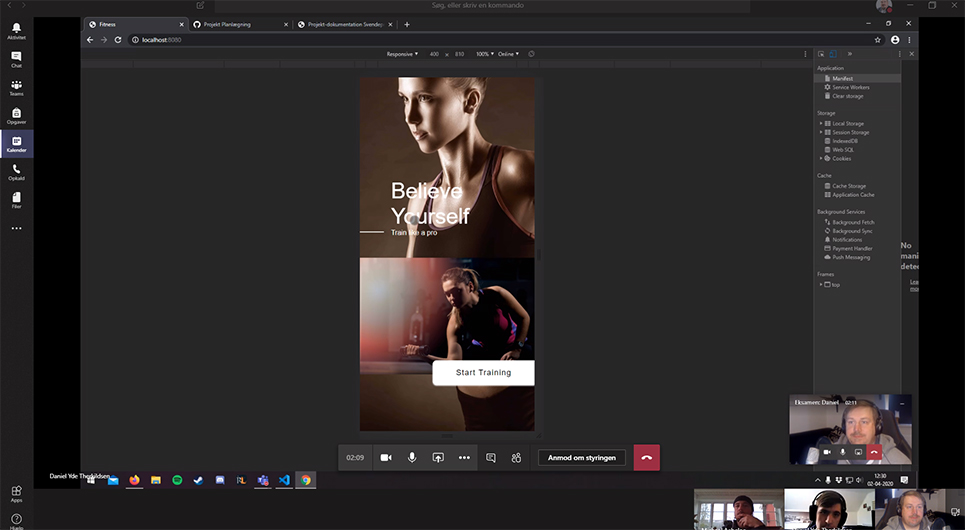Open more actions in the call bar
Viewport: 965px width, 530px height.
tap(464, 457)
